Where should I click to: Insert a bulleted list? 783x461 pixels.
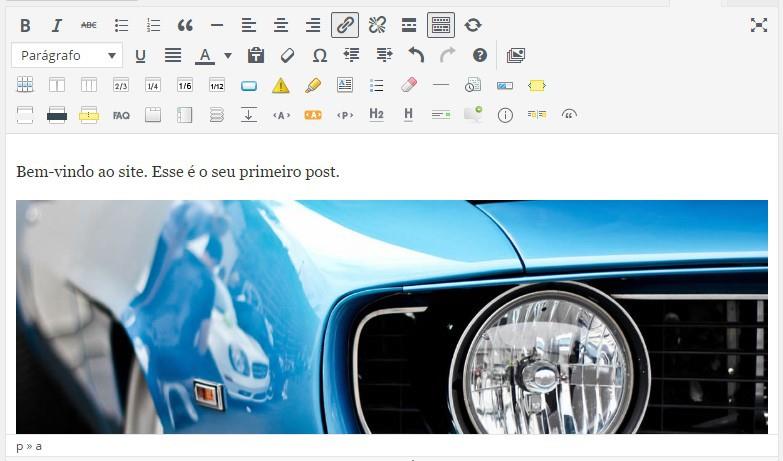coord(121,25)
